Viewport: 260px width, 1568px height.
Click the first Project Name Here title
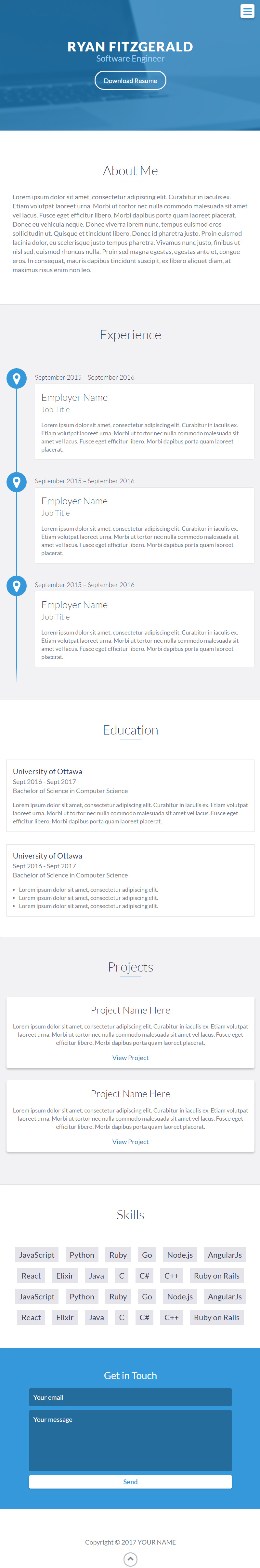(x=130, y=1010)
